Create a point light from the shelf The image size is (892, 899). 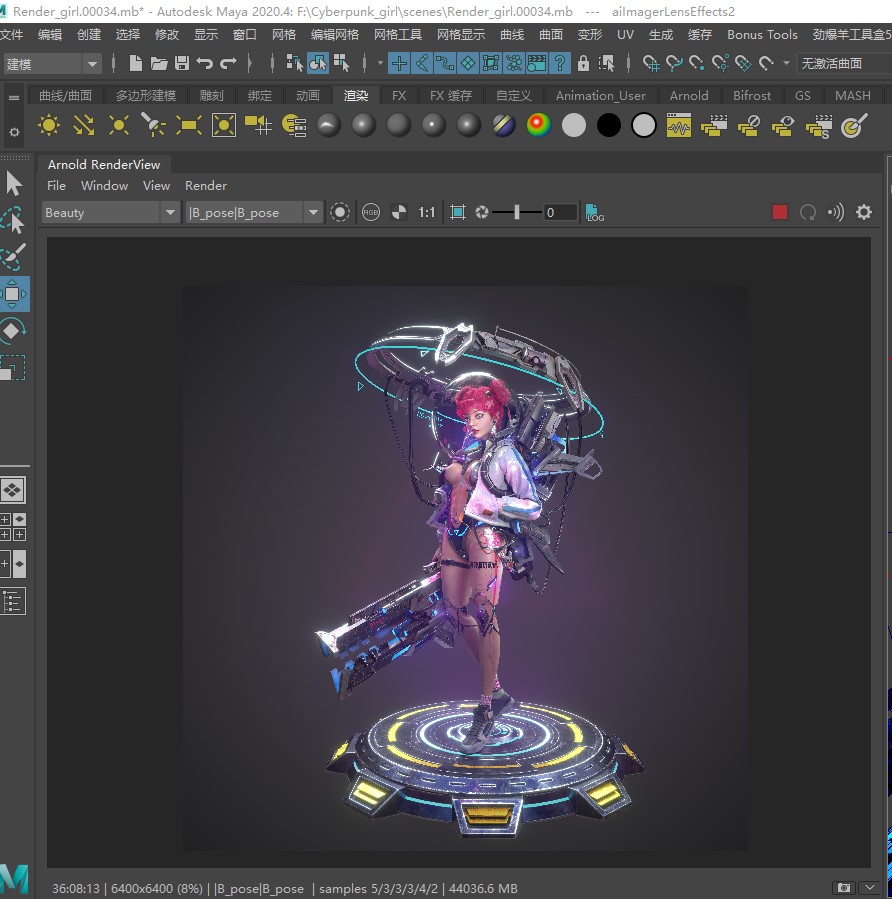[119, 125]
